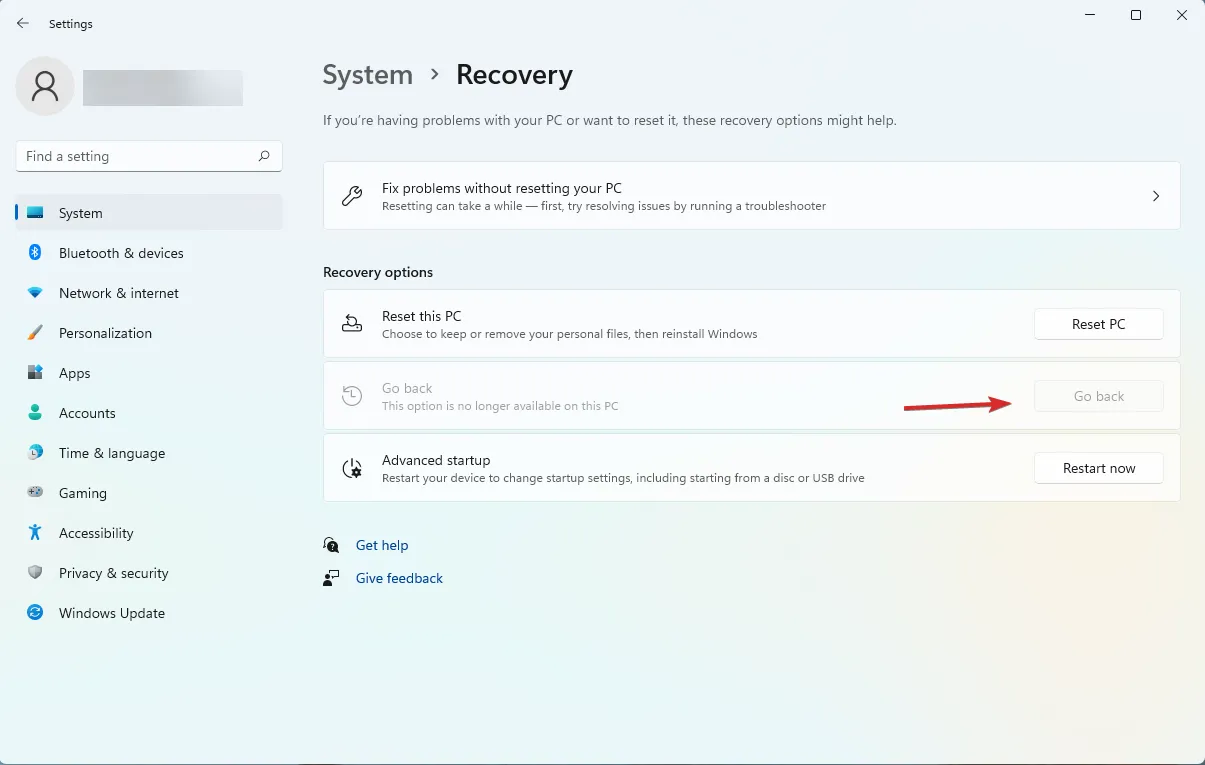The width and height of the screenshot is (1205, 765).
Task: Navigate to System in the breadcrumb
Action: (x=367, y=75)
